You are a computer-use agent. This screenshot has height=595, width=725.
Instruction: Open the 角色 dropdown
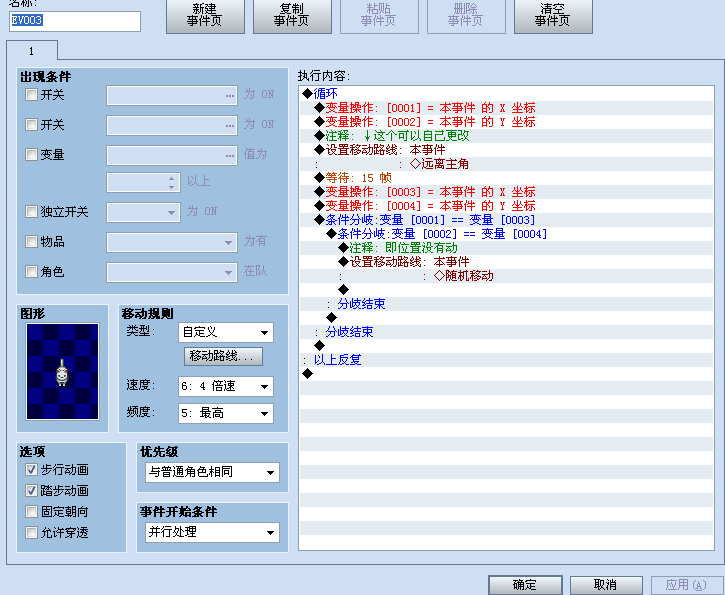(x=172, y=272)
